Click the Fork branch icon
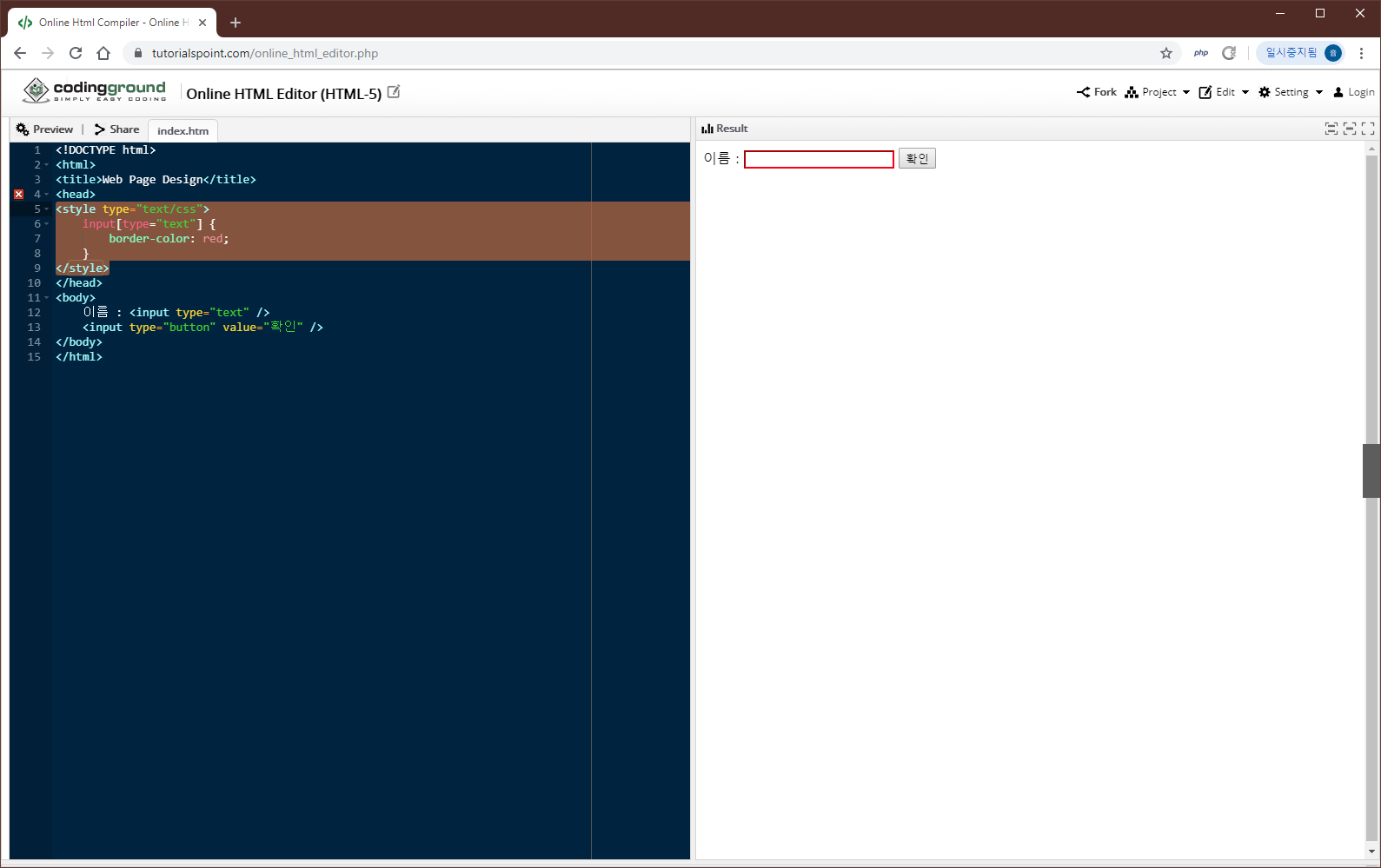This screenshot has width=1381, height=868. click(x=1083, y=92)
